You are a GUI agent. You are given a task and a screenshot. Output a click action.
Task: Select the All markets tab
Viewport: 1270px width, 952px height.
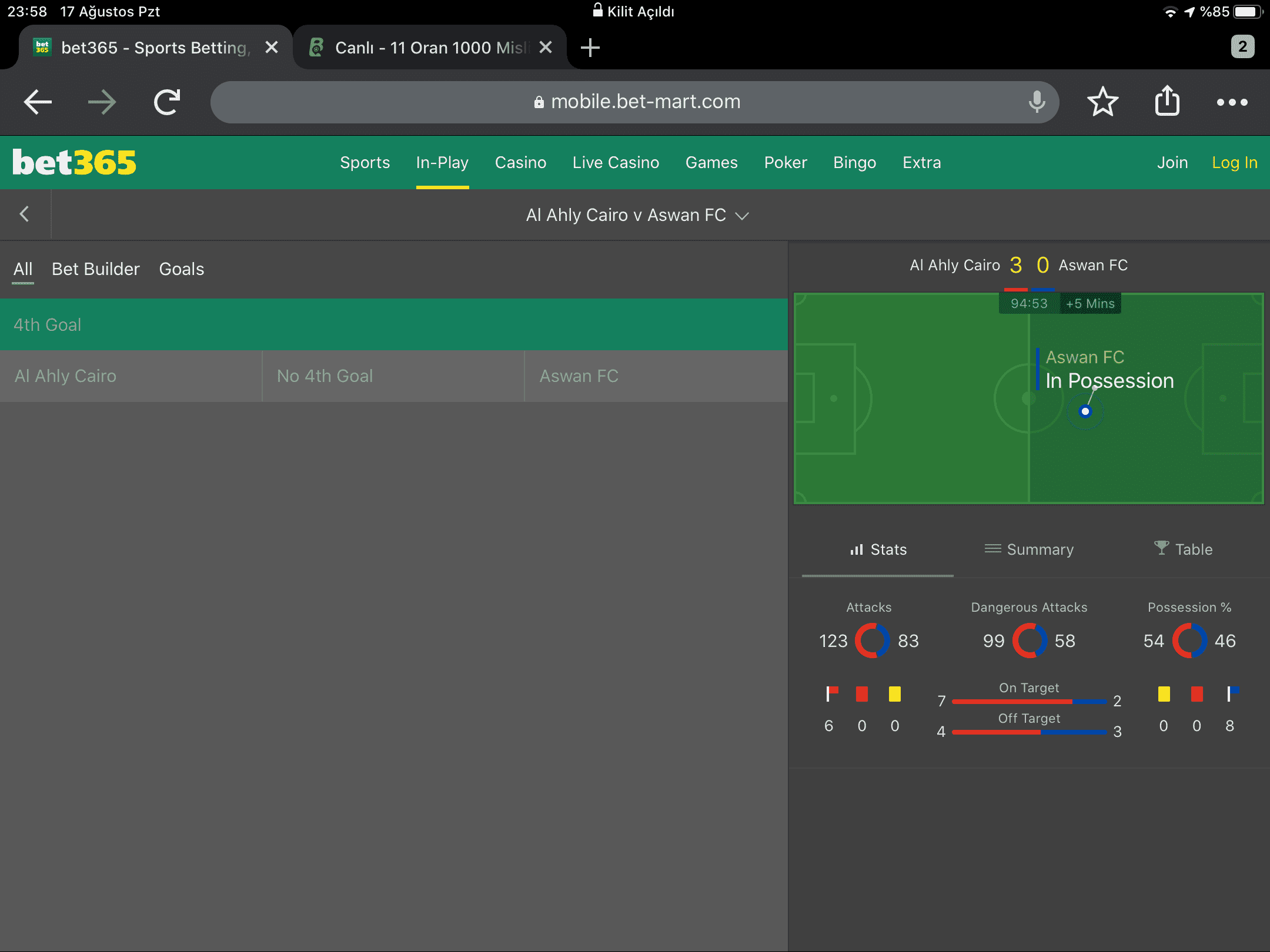coord(23,269)
